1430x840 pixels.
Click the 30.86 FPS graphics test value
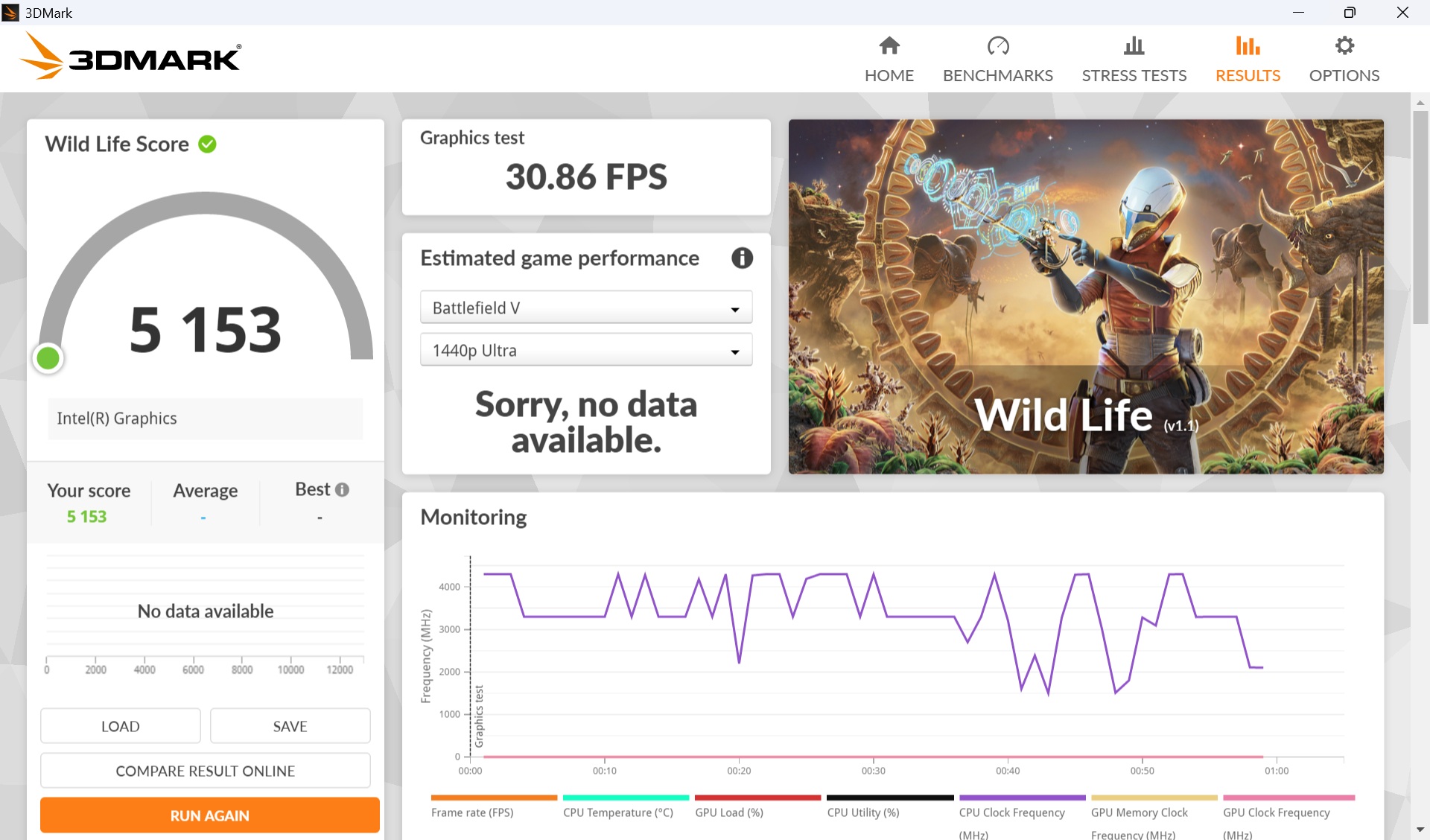pyautogui.click(x=586, y=177)
